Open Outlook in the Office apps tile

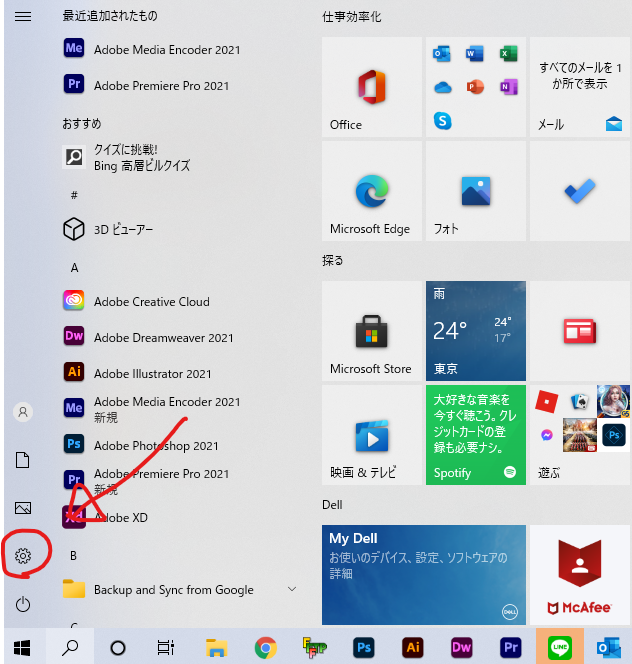pos(442,54)
